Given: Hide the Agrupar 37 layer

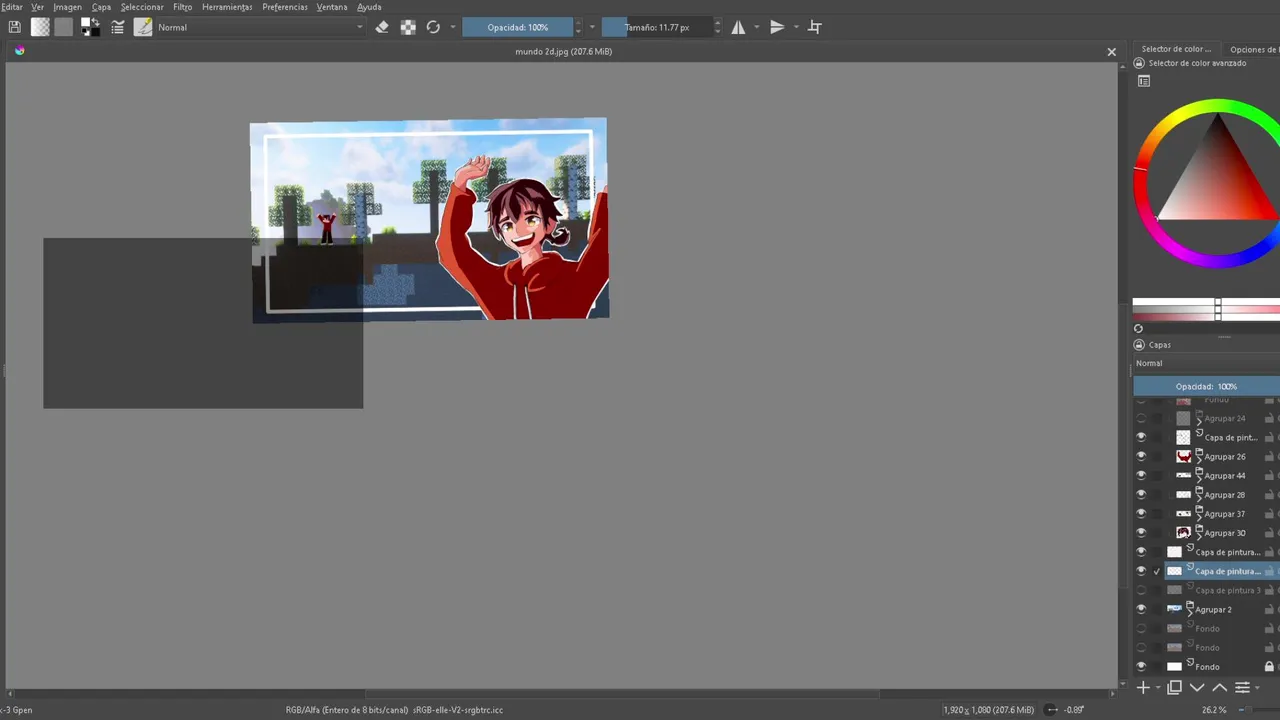Looking at the screenshot, I should [x=1141, y=514].
